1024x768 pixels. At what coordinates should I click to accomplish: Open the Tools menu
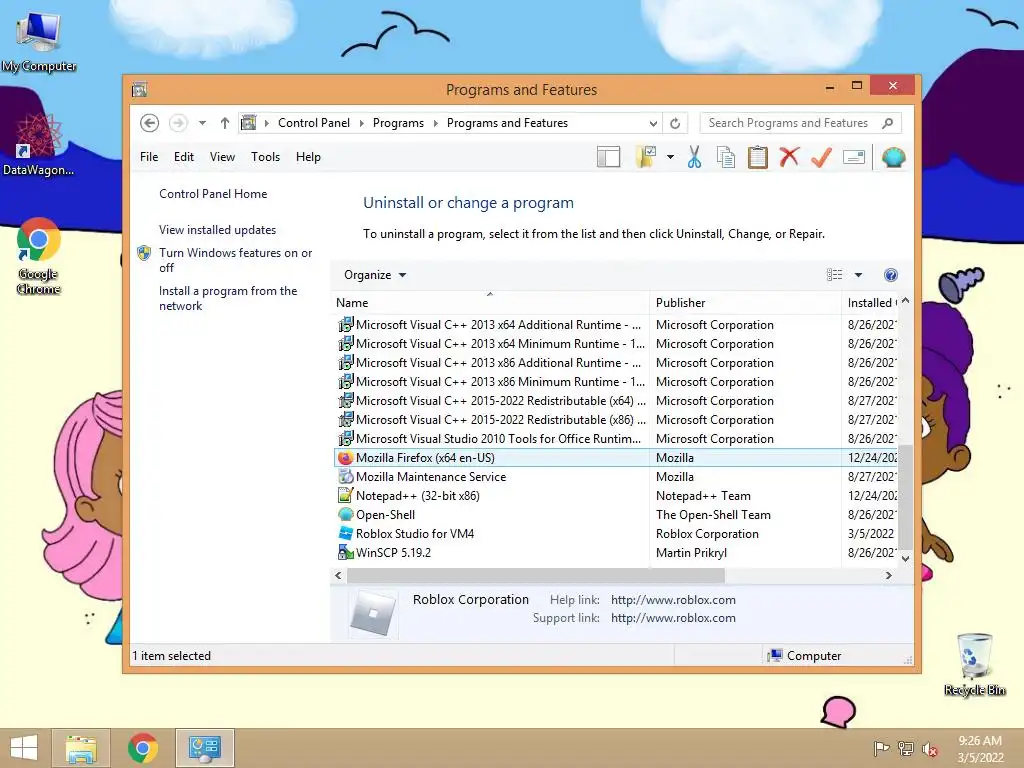point(265,157)
